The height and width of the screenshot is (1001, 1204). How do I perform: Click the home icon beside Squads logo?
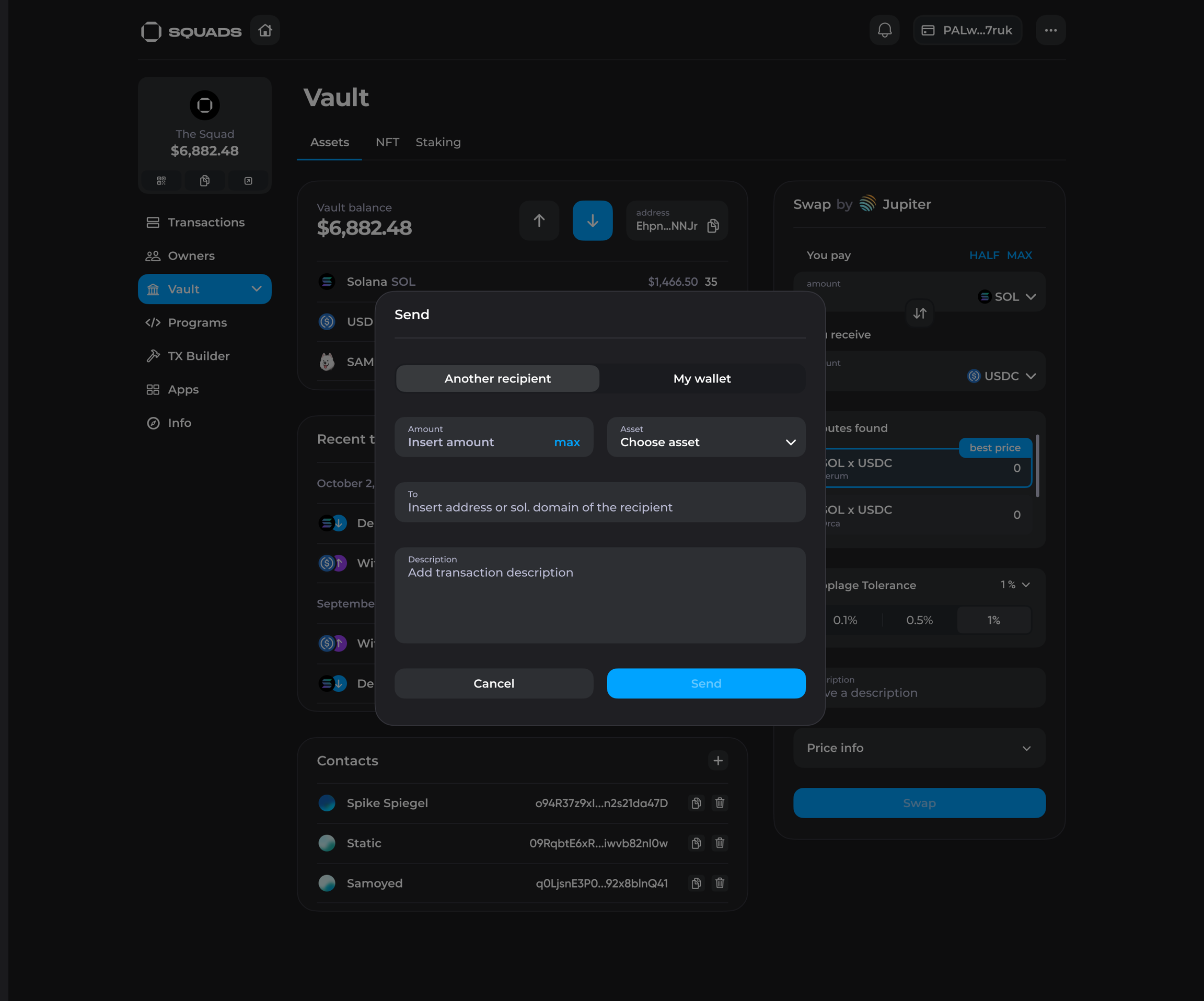264,30
